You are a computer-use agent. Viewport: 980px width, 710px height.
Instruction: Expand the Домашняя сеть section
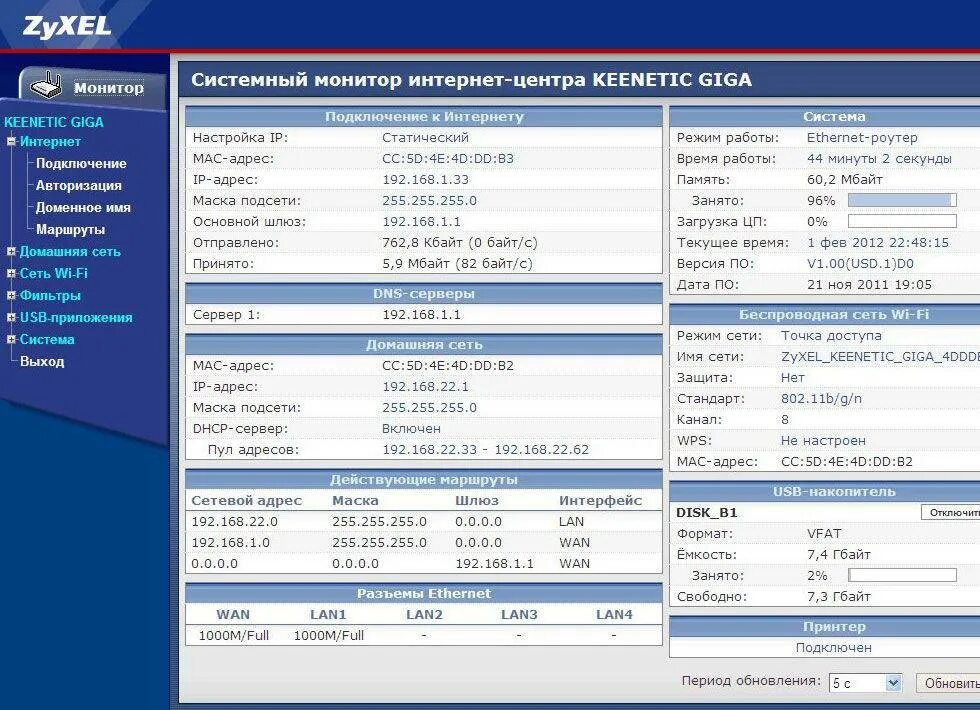pos(11,252)
